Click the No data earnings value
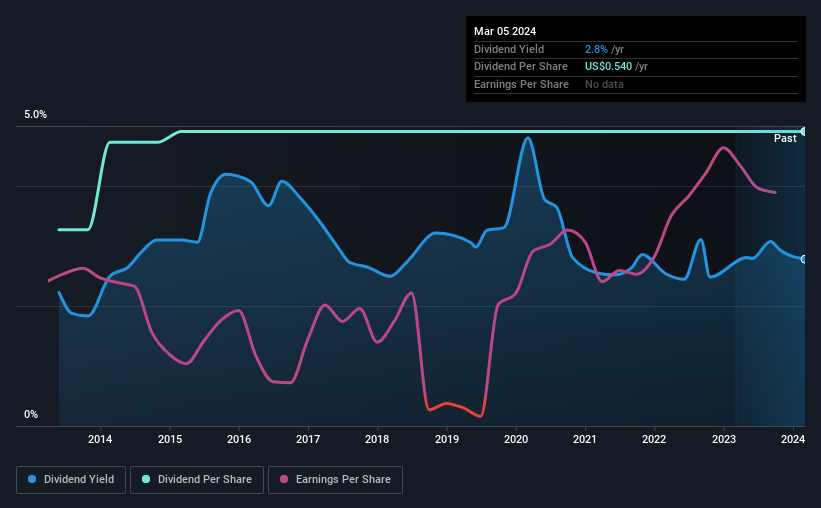 pos(604,84)
